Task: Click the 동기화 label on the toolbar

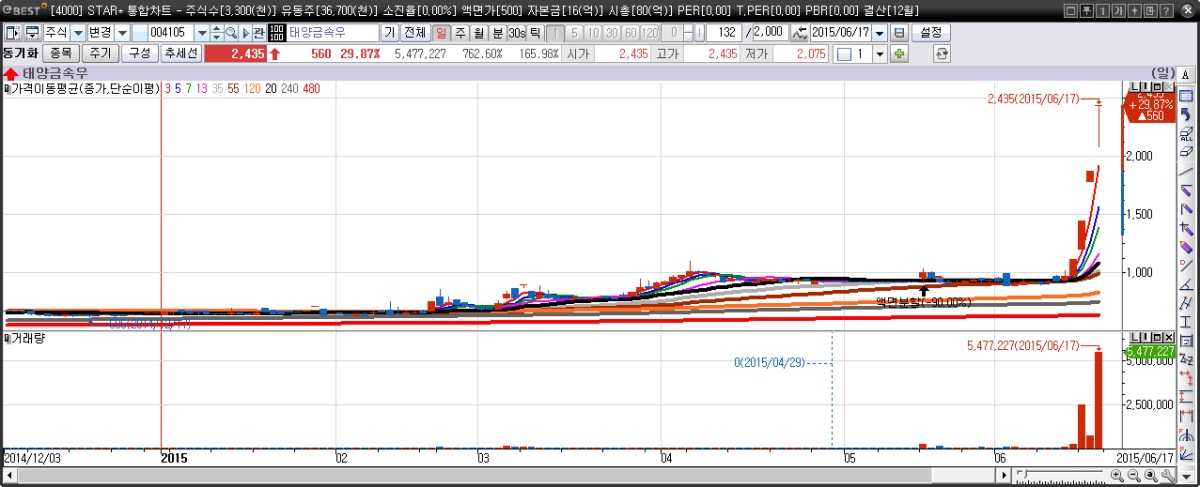Action: [x=20, y=53]
